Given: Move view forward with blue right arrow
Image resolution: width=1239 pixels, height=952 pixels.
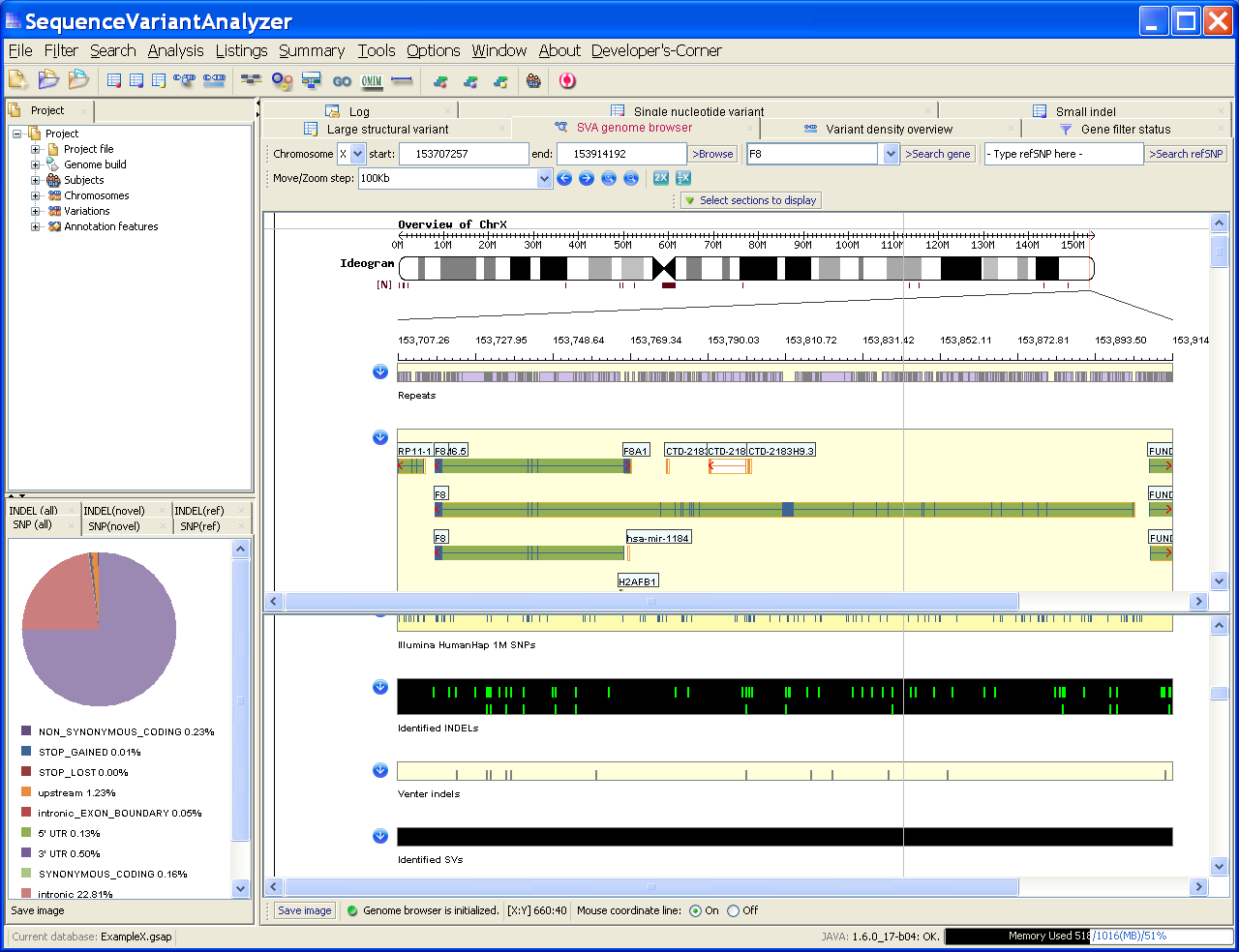Looking at the screenshot, I should tap(586, 178).
